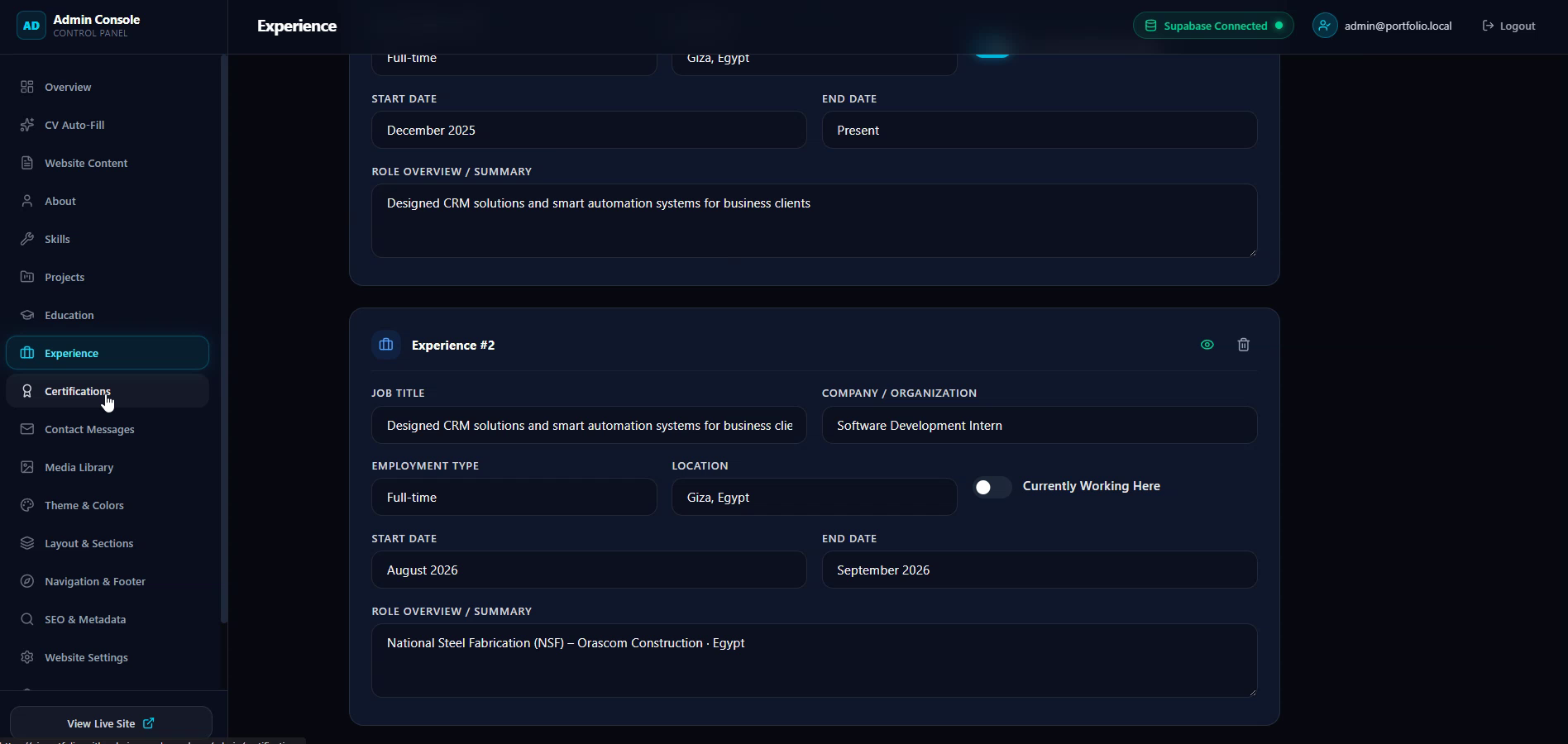Screen dimensions: 1568x744
Task: Click the September 2026 end date field
Action: pos(1040,570)
